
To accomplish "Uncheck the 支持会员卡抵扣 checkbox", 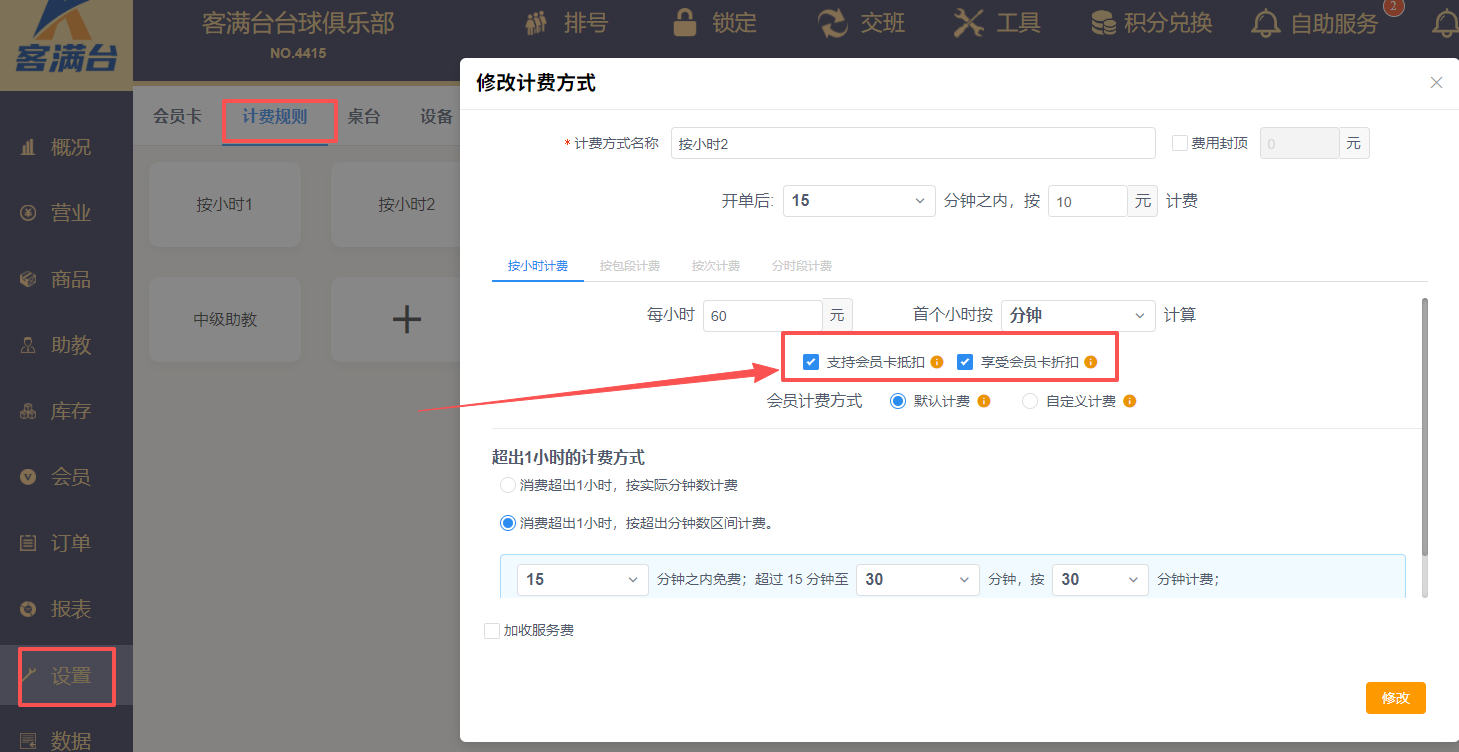I will tap(811, 362).
